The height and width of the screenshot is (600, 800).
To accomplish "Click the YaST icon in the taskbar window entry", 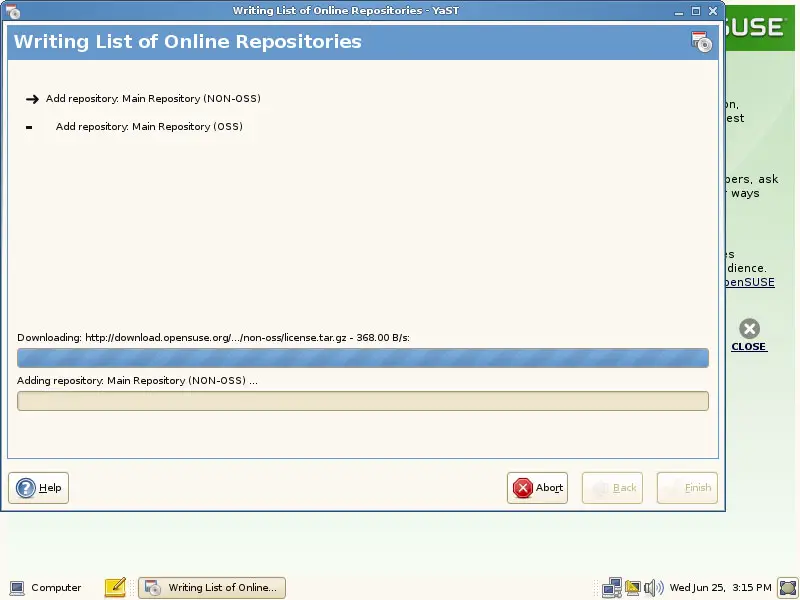I will (153, 588).
